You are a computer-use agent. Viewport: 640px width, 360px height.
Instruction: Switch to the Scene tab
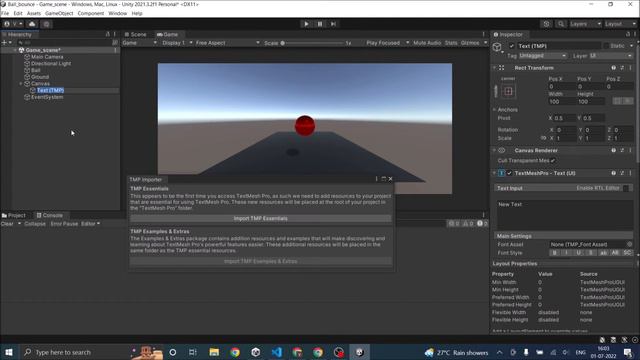(136, 34)
